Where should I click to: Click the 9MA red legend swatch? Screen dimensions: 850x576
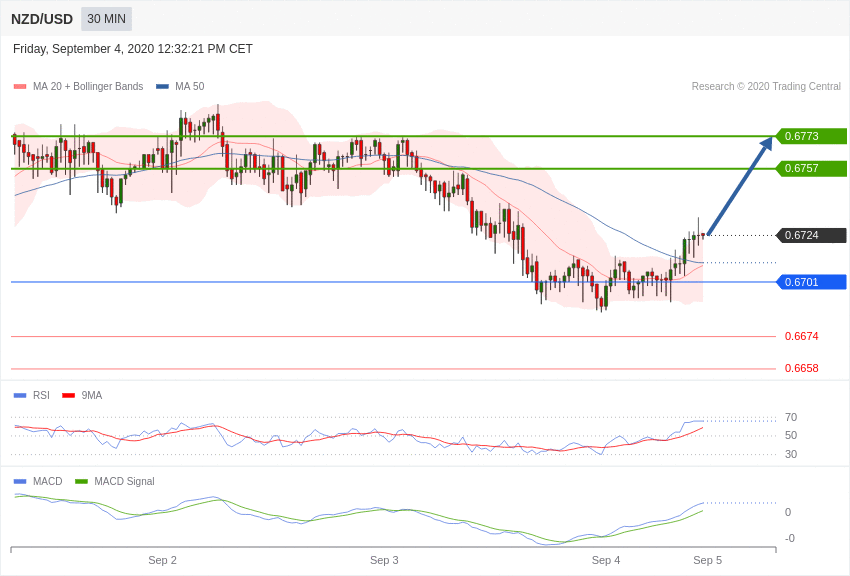(x=69, y=396)
